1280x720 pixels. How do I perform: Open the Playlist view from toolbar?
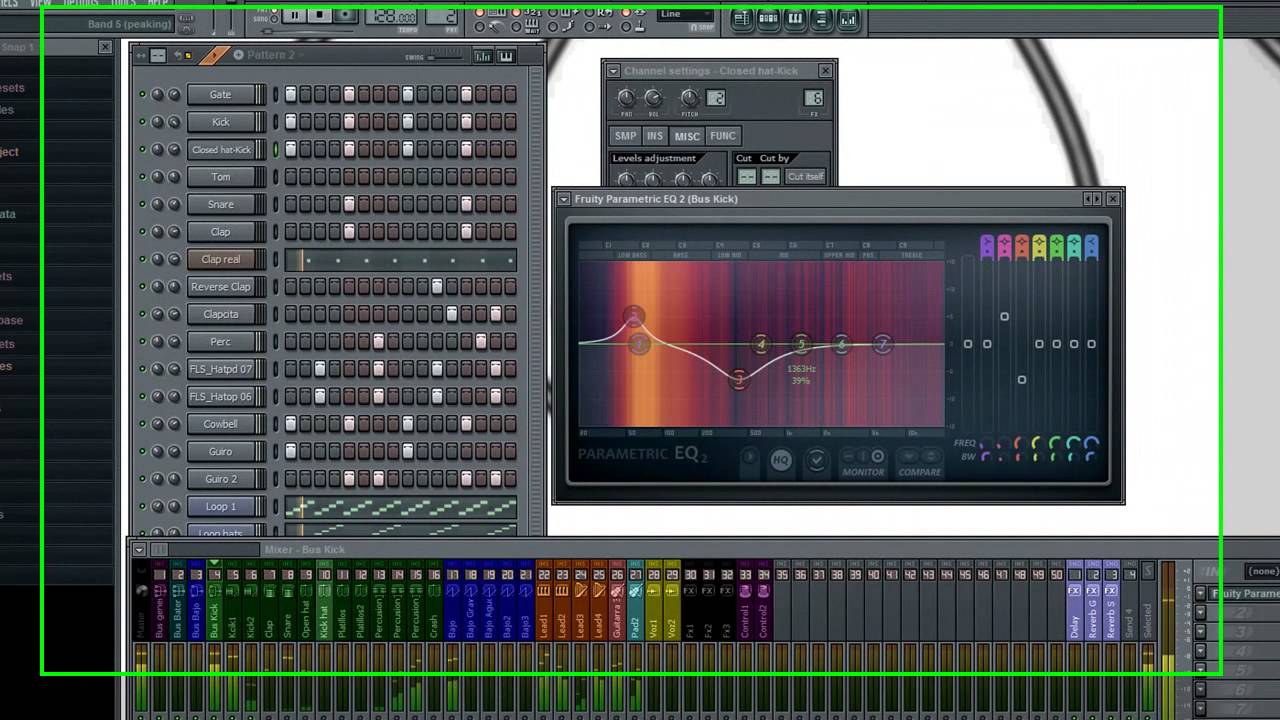point(742,18)
